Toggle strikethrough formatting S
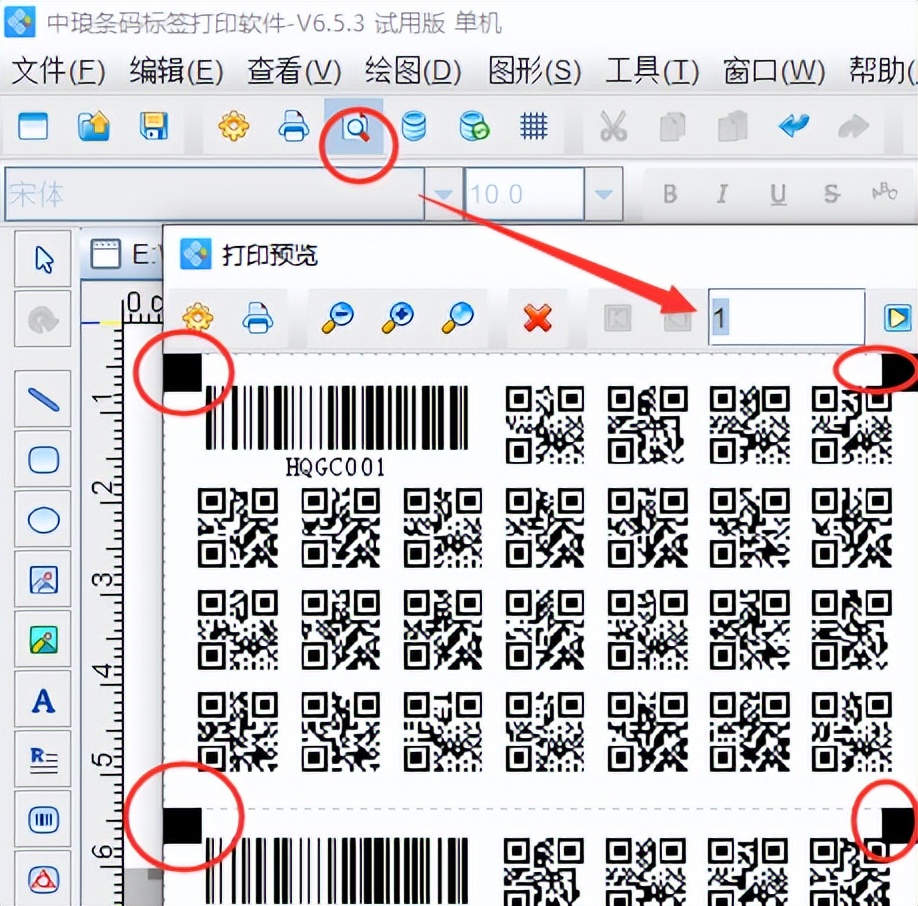Image resolution: width=918 pixels, height=906 pixels. pyautogui.click(x=831, y=194)
